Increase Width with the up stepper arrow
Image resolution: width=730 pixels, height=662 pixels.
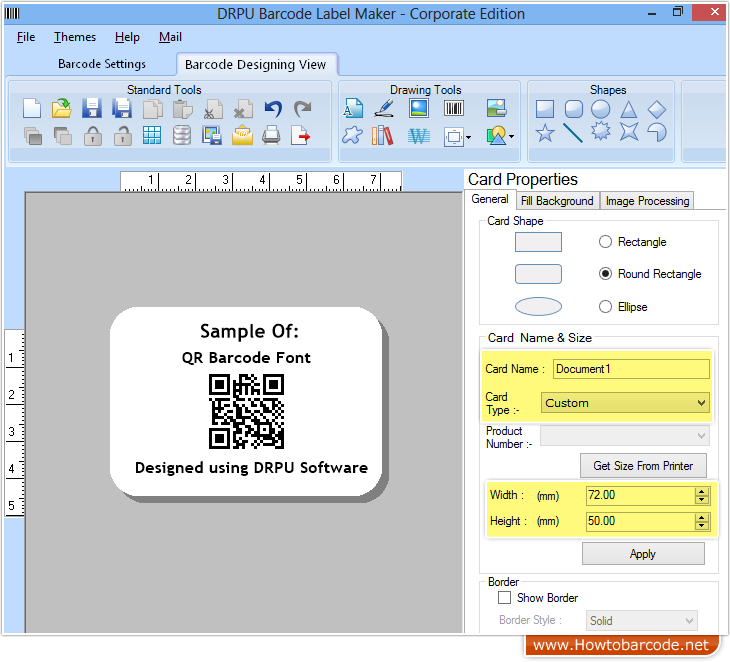[702, 491]
